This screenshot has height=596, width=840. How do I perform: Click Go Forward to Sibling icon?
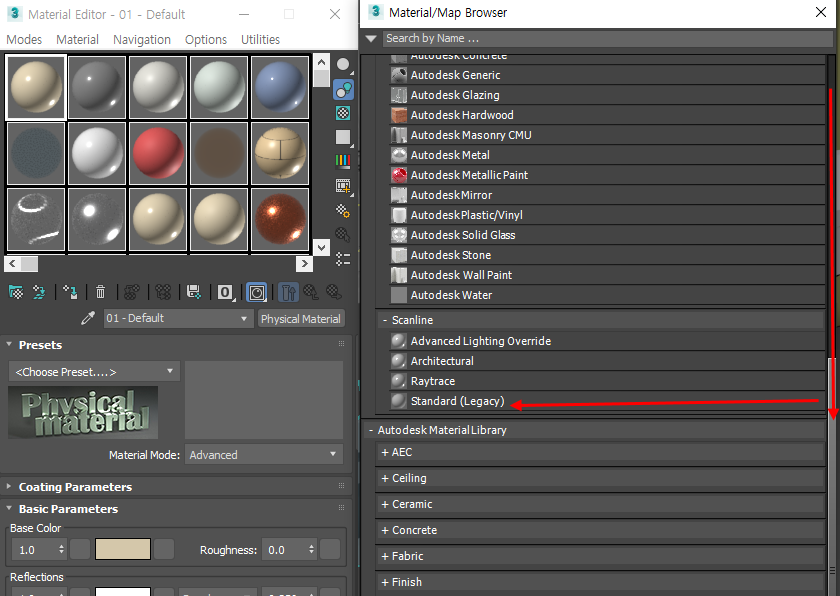(x=334, y=292)
